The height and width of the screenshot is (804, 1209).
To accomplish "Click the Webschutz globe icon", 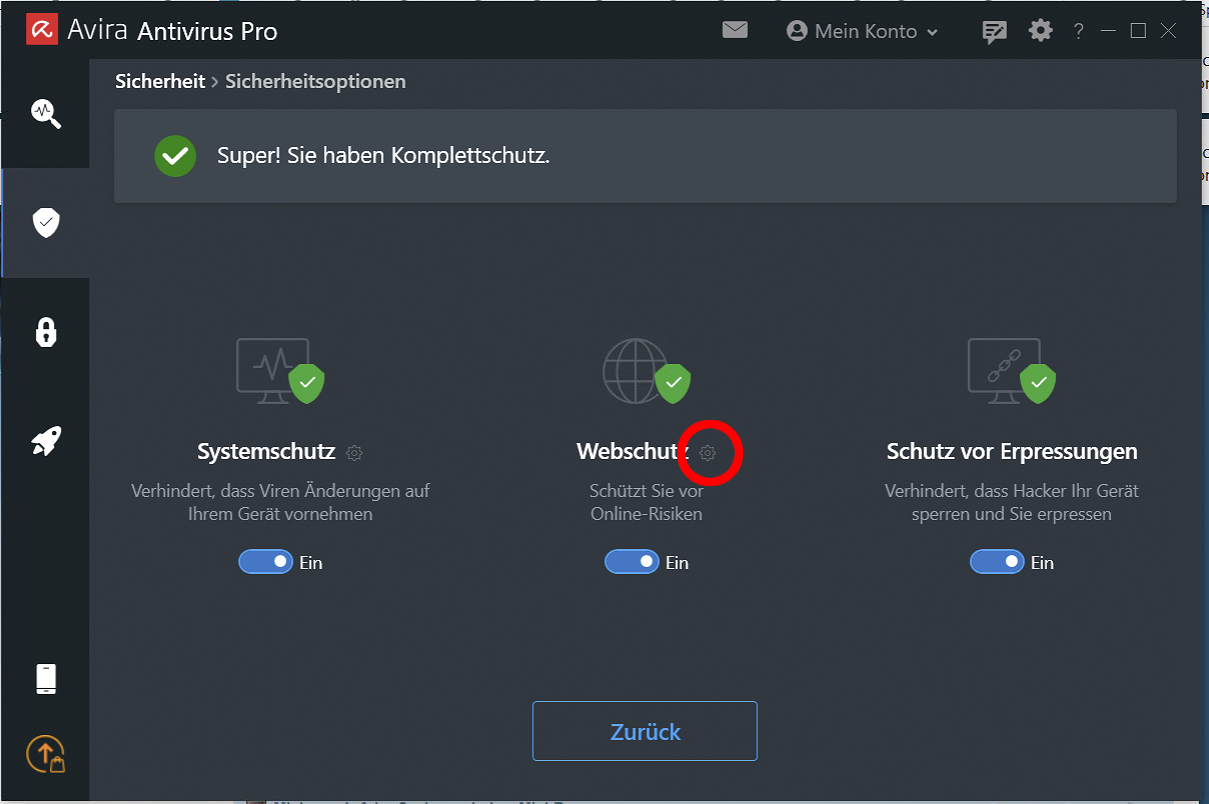I will click(646, 370).
